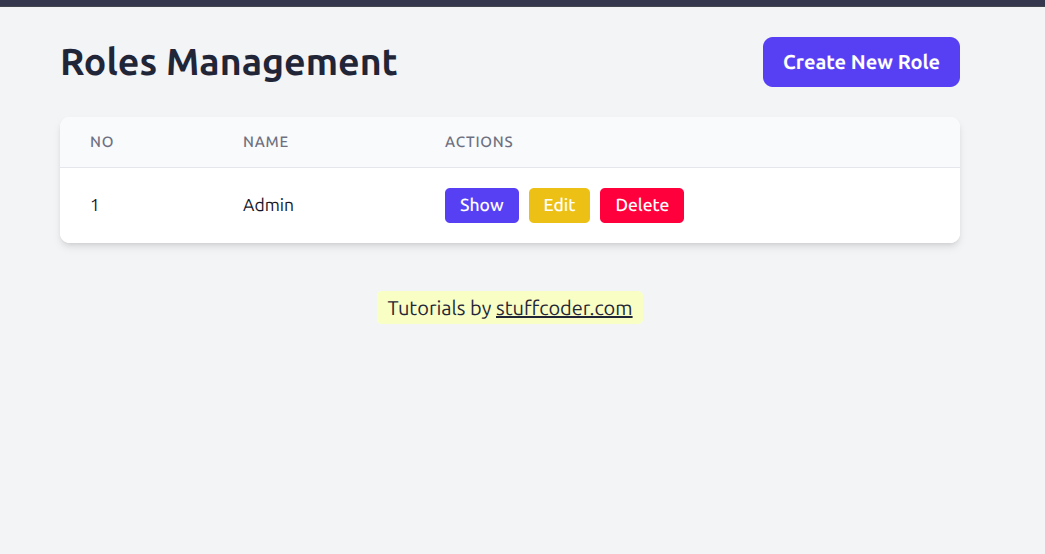This screenshot has height=554, width=1045.
Task: Click the Roles Management page heading
Action: [228, 62]
